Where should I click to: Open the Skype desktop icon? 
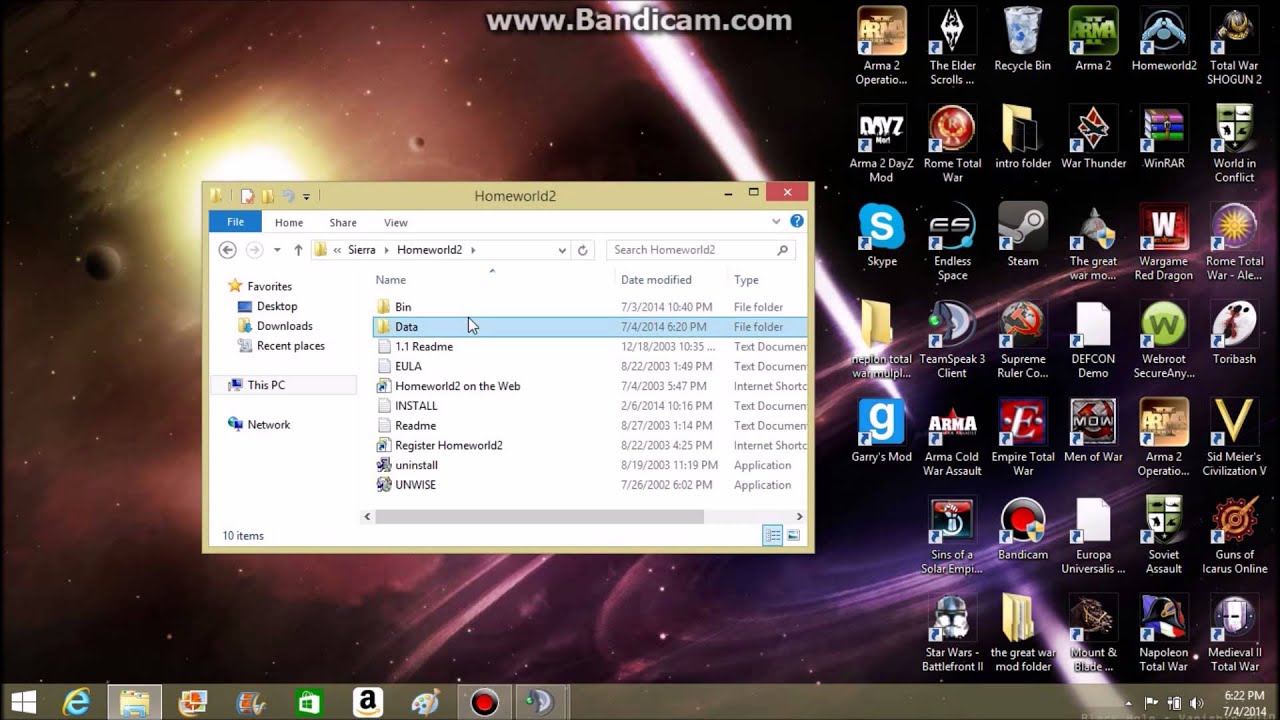[x=882, y=236]
